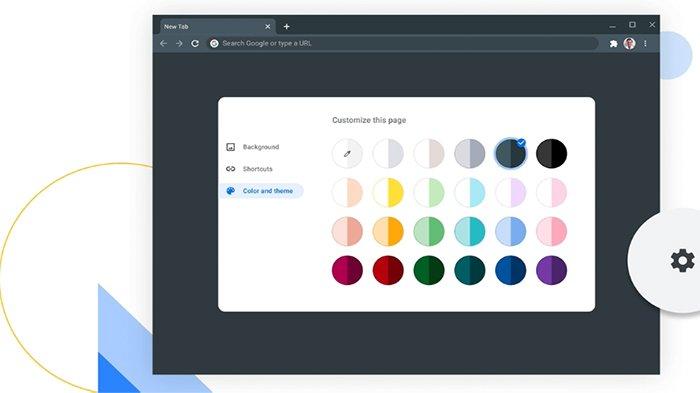Choose the salmon theme swatch
This screenshot has height=393, width=700.
tap(347, 231)
